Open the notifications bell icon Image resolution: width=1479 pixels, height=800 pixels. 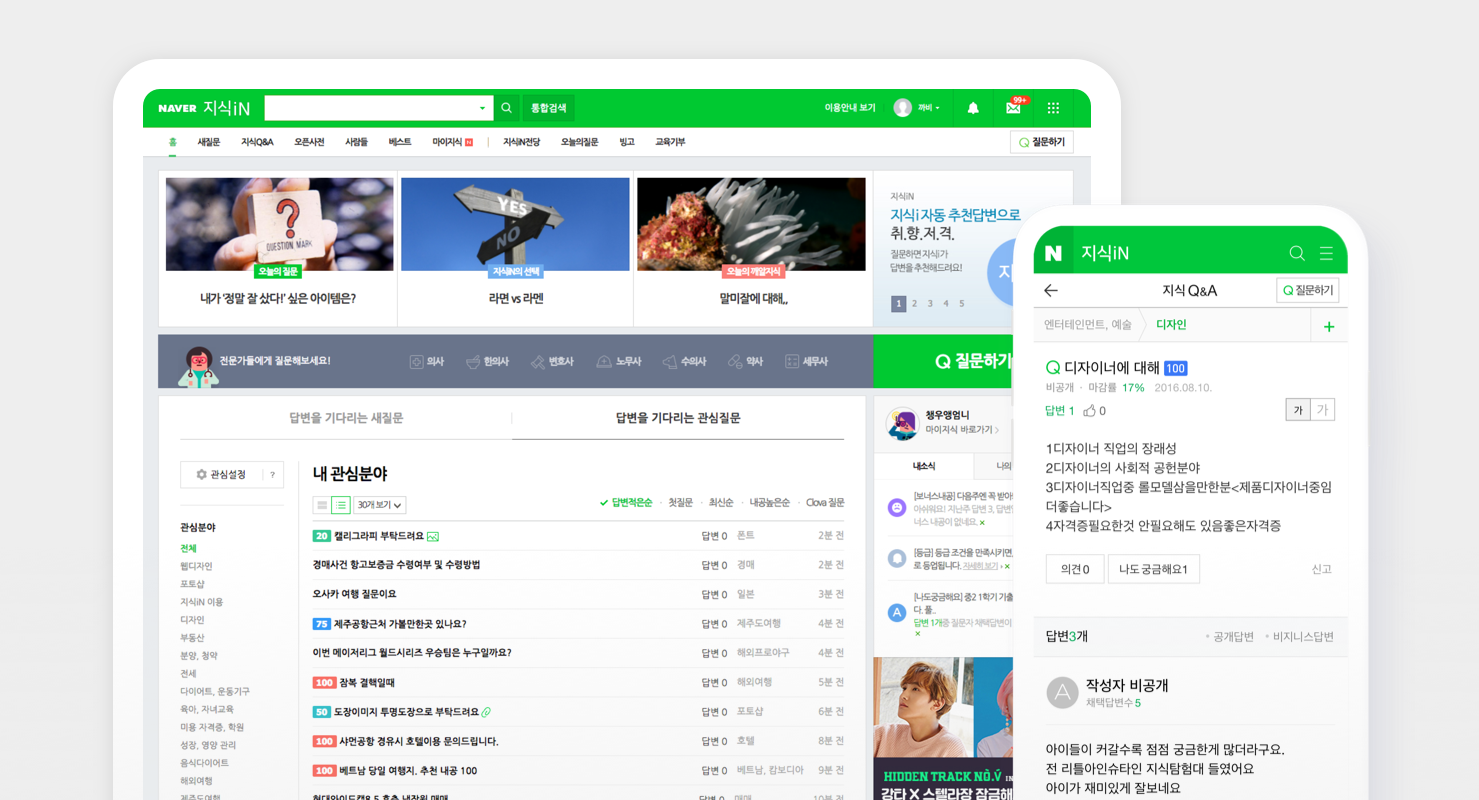coord(972,108)
